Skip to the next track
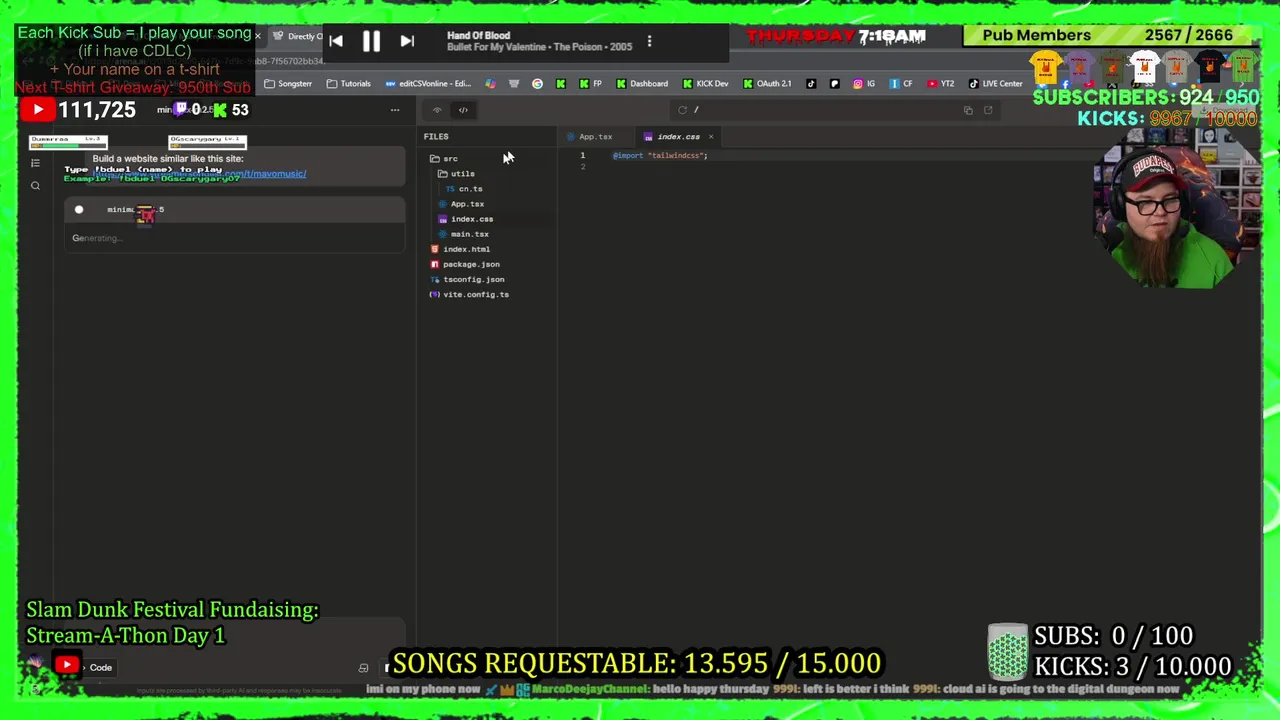The height and width of the screenshot is (720, 1280). point(407,41)
